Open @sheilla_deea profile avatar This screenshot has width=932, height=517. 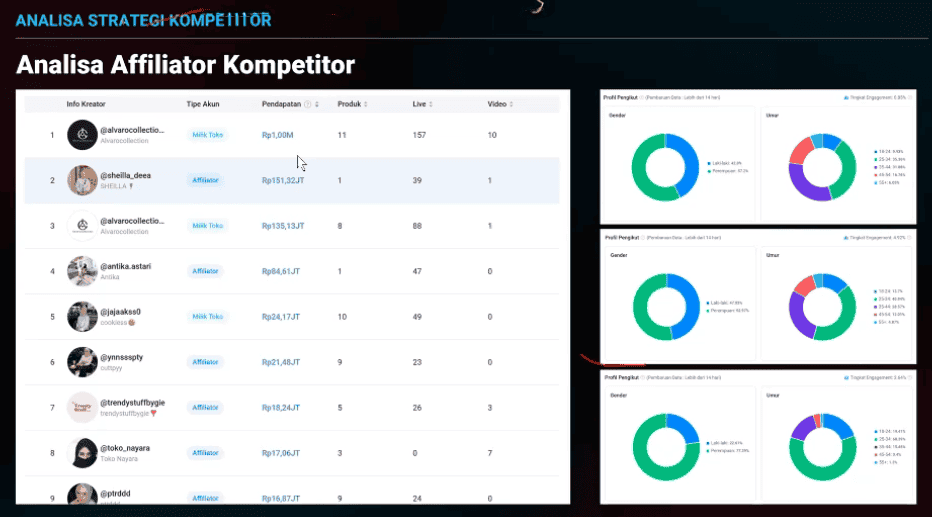pyautogui.click(x=82, y=180)
